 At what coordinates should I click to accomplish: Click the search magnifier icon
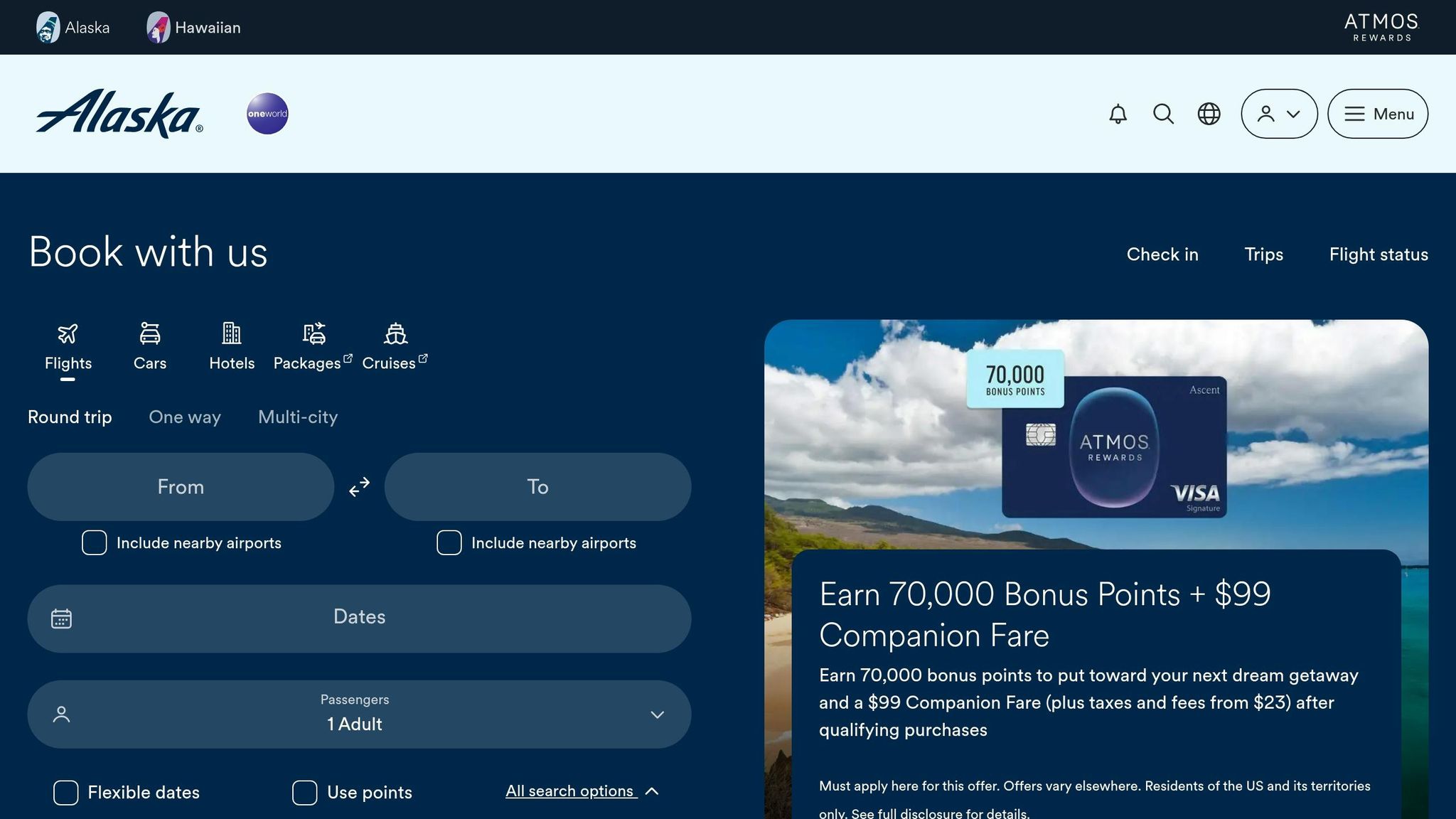point(1163,114)
